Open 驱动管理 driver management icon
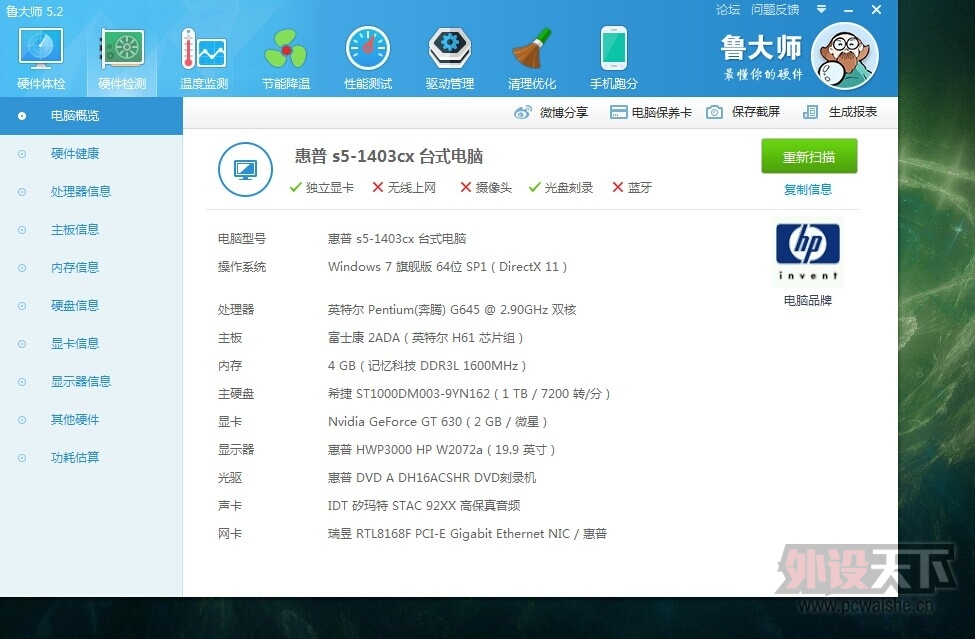The width and height of the screenshot is (975, 639). (x=450, y=49)
